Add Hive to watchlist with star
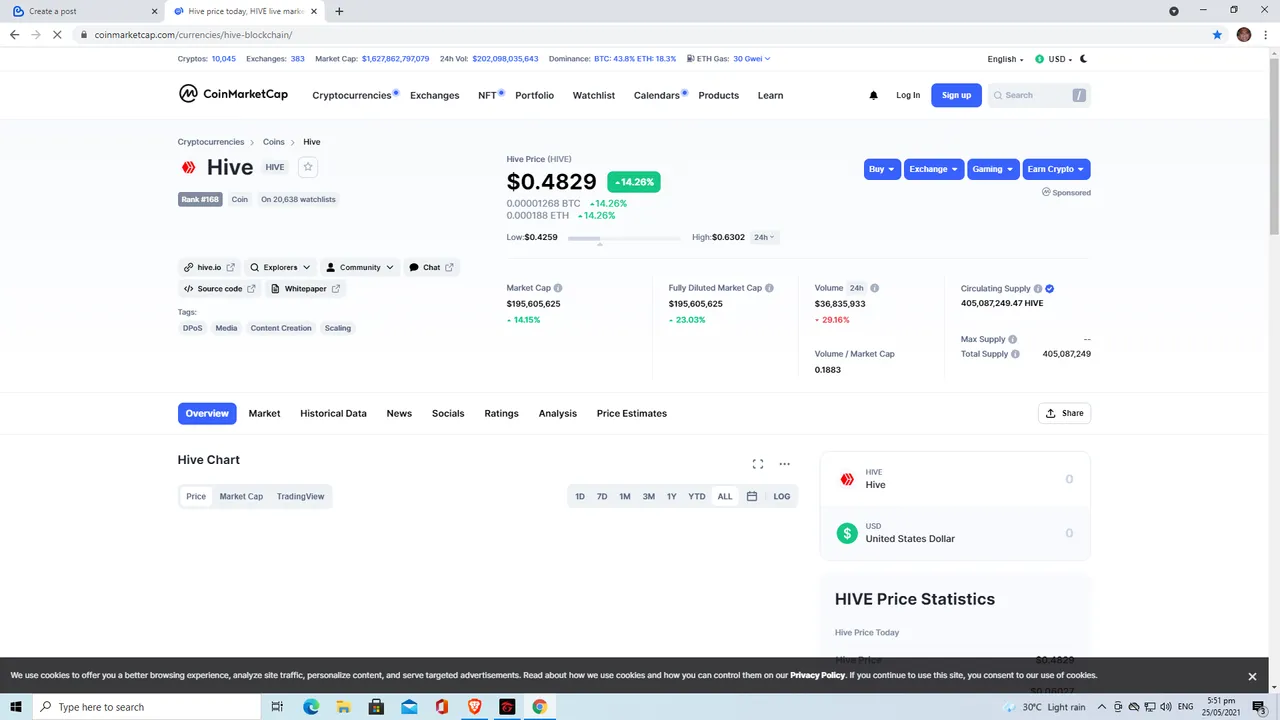The width and height of the screenshot is (1280, 720). [308, 167]
